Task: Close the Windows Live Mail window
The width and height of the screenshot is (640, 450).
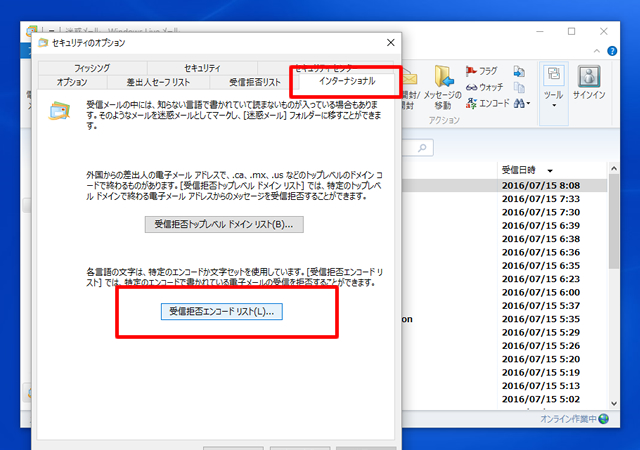Action: 604,31
